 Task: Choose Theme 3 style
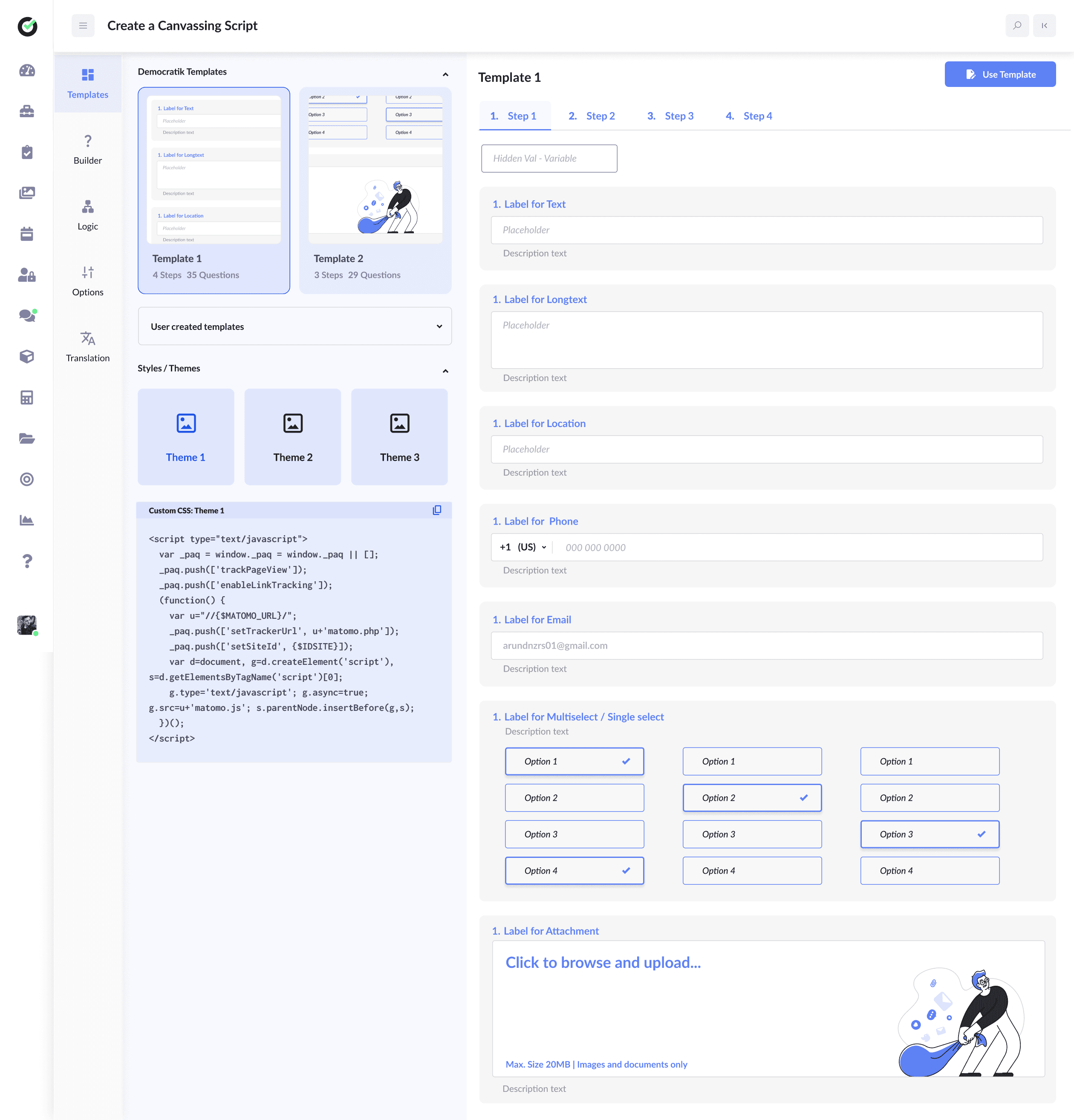pyautogui.click(x=399, y=437)
